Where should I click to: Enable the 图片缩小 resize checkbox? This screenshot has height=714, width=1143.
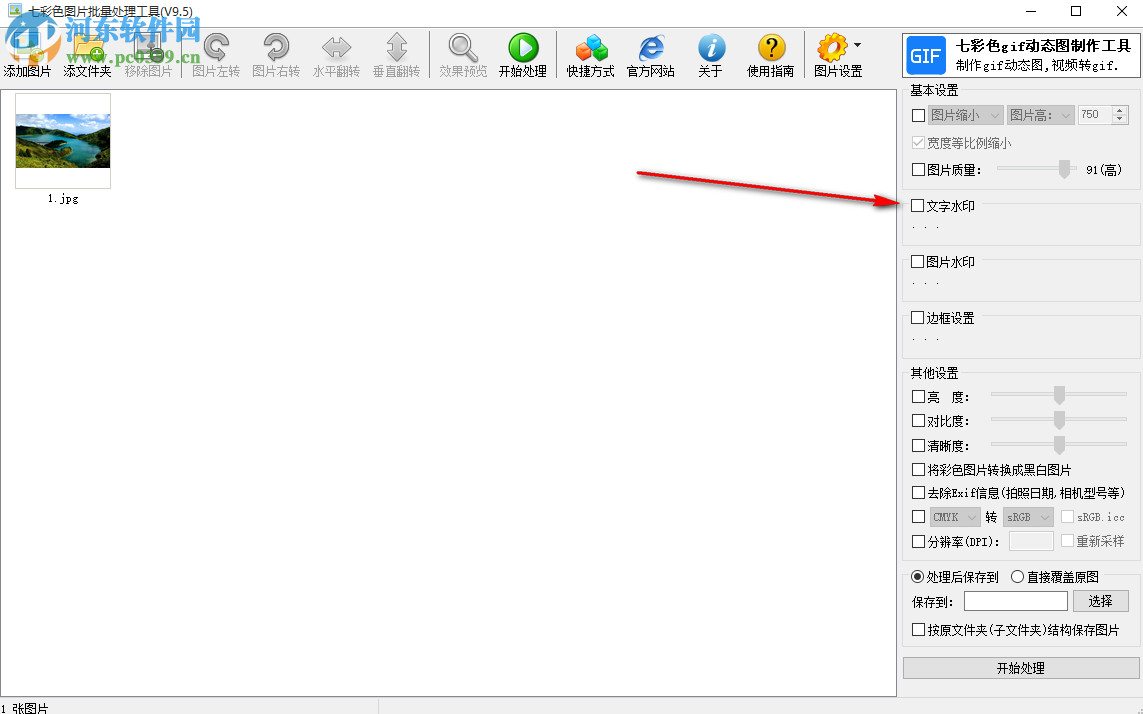(918, 115)
